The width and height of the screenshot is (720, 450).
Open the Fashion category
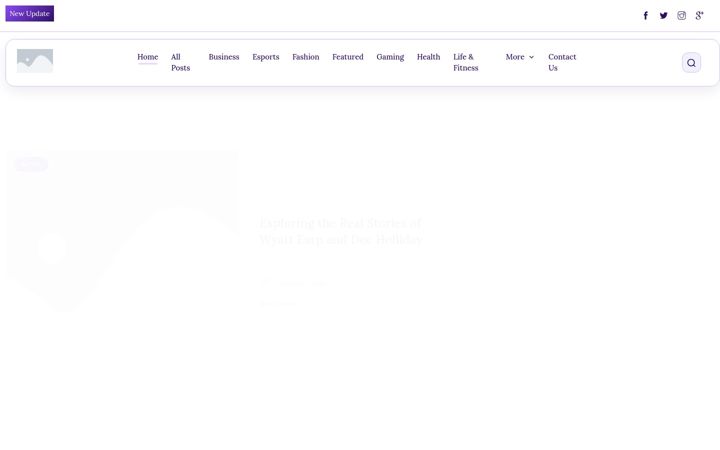pos(305,57)
